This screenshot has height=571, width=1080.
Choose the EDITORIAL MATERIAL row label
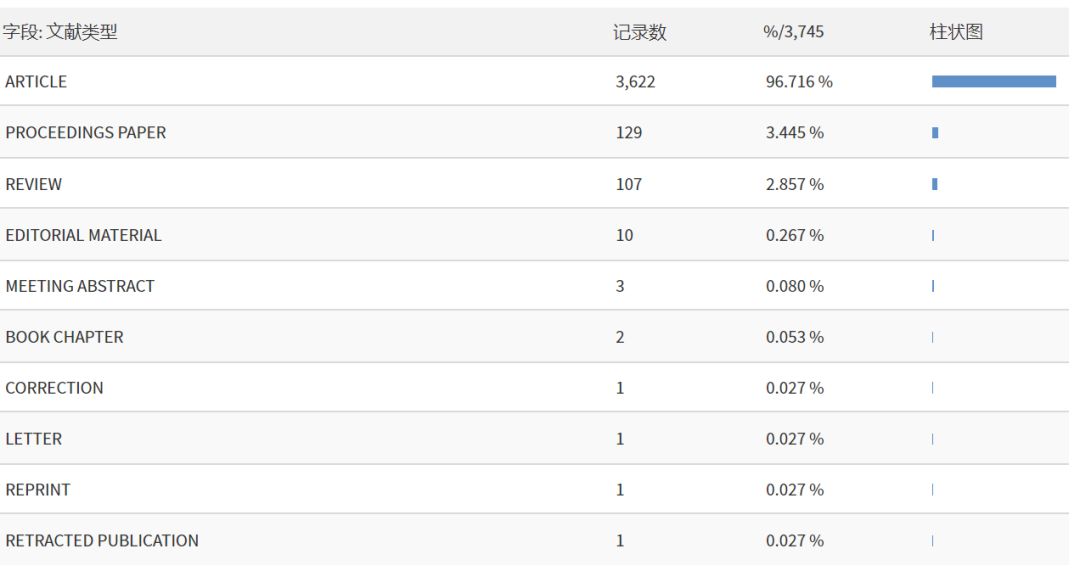pyautogui.click(x=84, y=236)
